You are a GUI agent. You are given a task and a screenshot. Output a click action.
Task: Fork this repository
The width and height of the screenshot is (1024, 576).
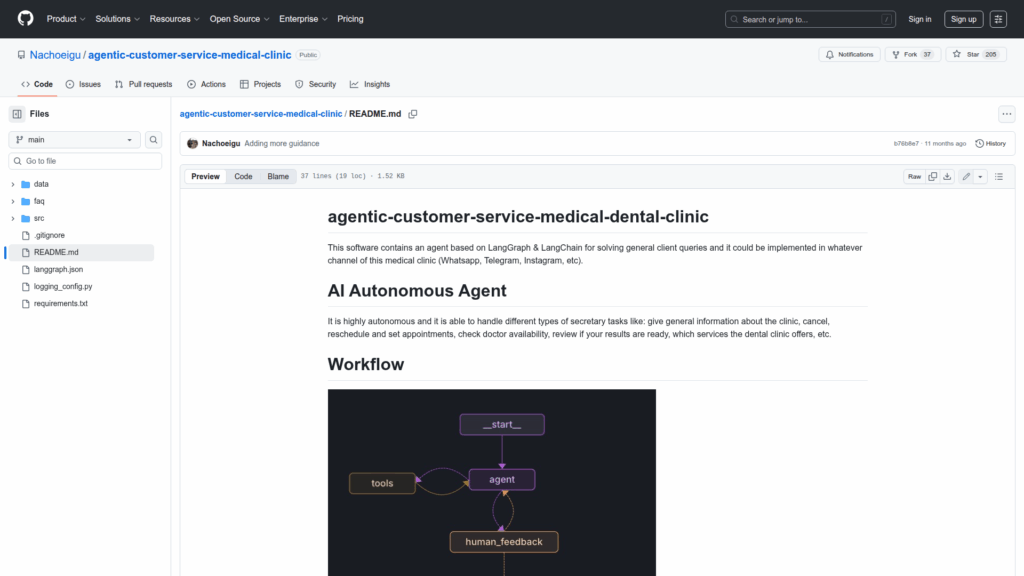pyautogui.click(x=912, y=55)
